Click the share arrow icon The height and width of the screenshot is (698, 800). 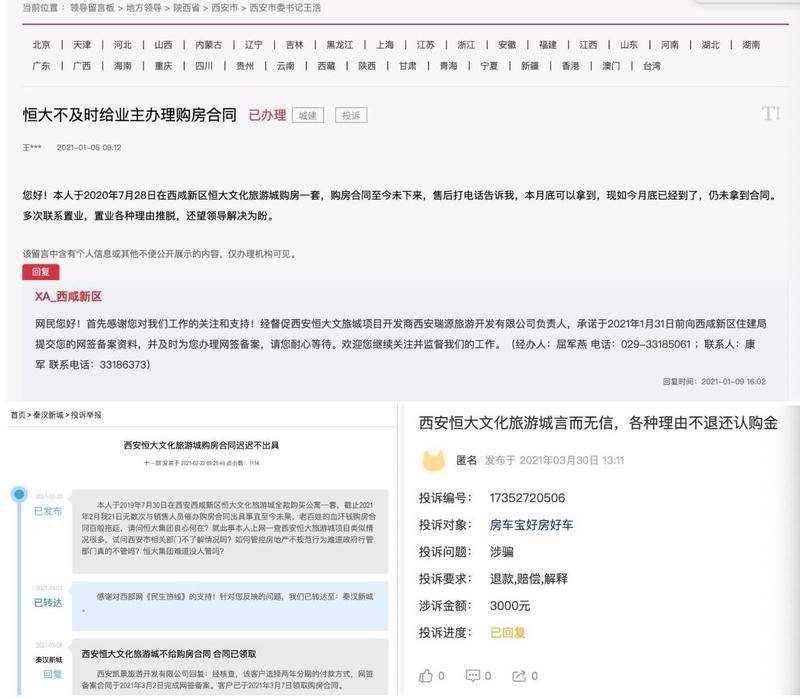pos(519,676)
